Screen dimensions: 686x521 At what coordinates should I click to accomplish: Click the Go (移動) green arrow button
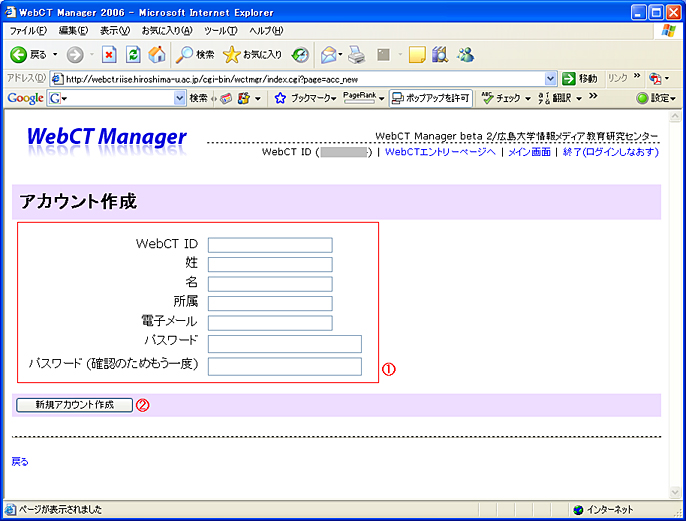tap(569, 79)
